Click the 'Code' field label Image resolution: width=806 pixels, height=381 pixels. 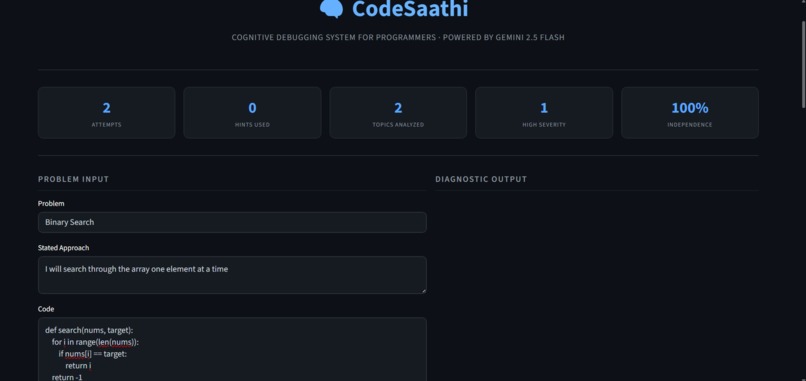(46, 309)
